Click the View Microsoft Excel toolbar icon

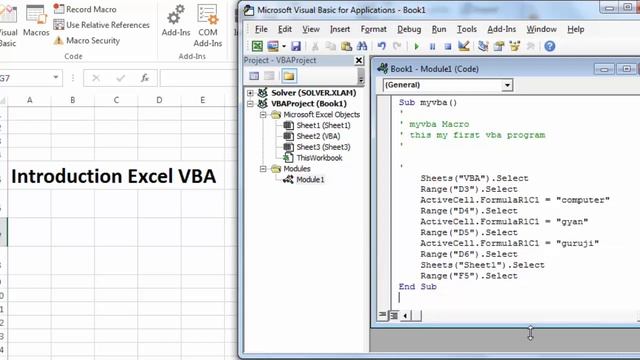tap(257, 46)
